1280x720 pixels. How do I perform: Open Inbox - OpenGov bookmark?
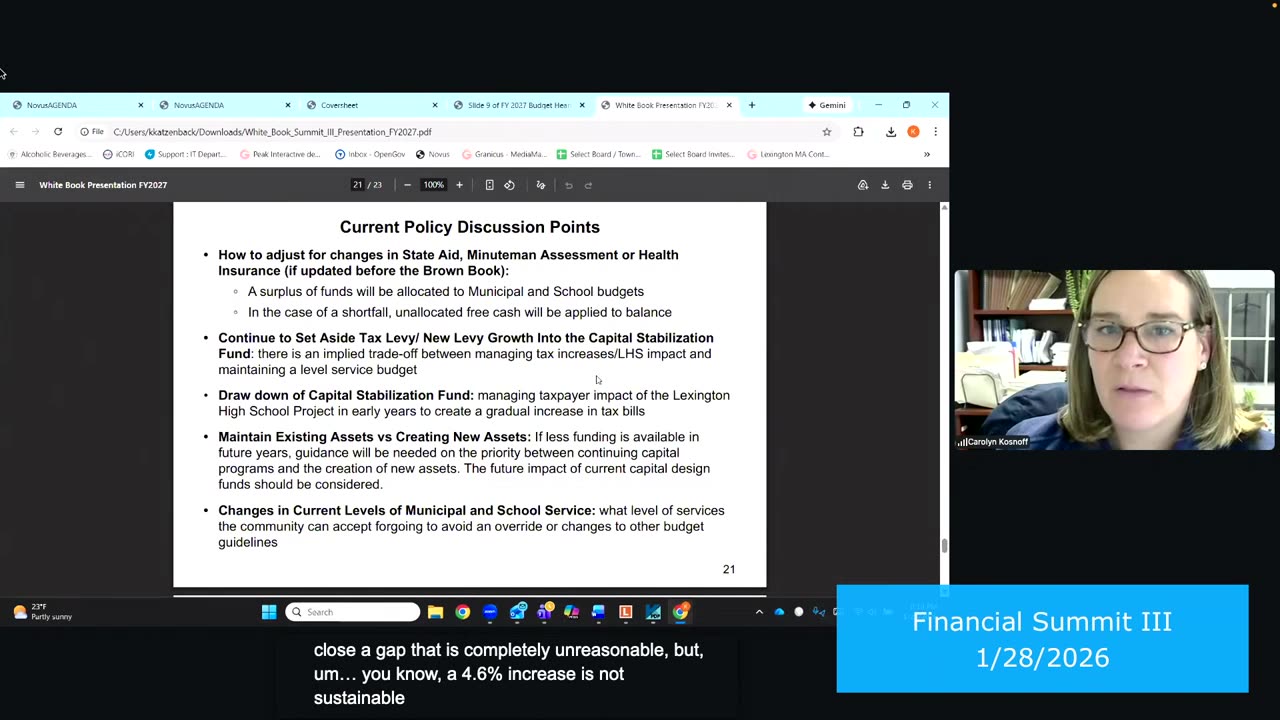pos(370,154)
